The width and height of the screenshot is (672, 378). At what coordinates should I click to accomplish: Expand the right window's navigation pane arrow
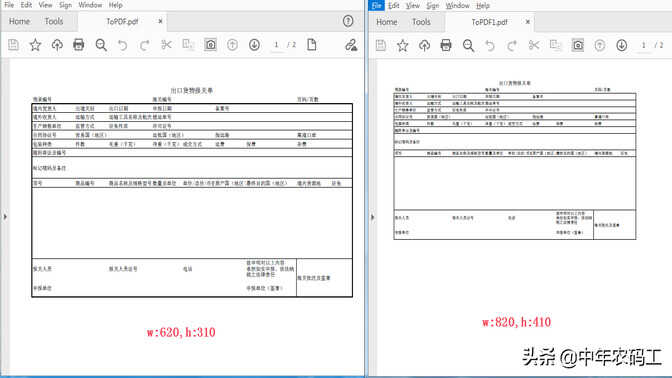(372, 217)
